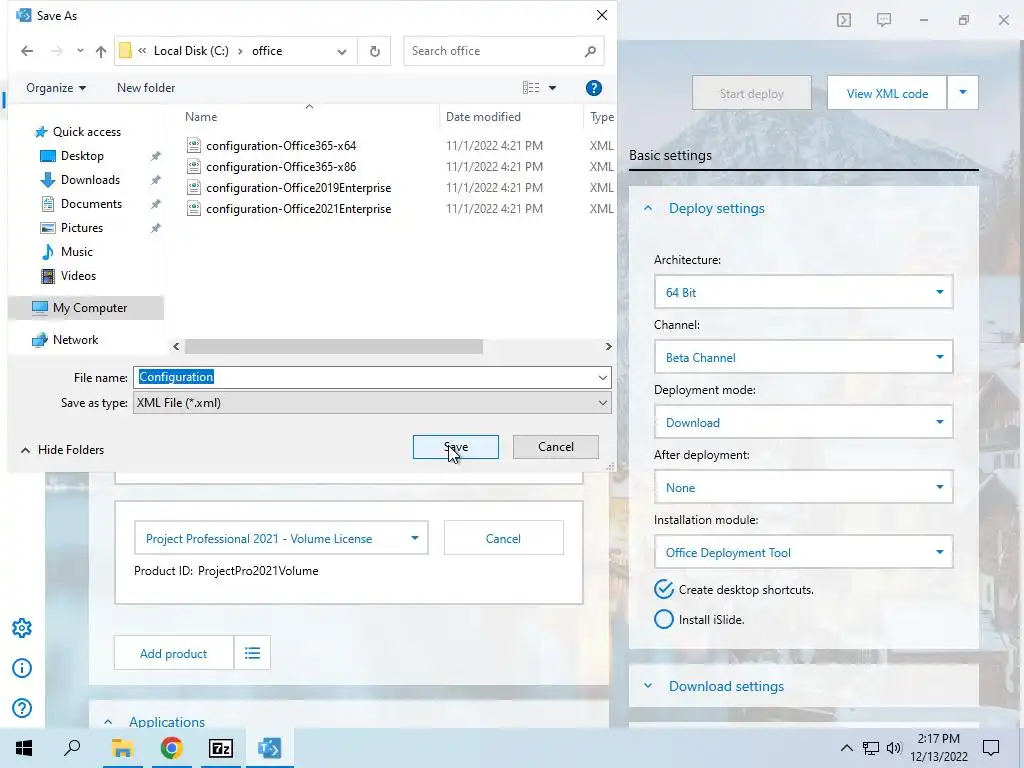
Task: Click the Forward arrow in Save As dialog
Action: click(57, 51)
